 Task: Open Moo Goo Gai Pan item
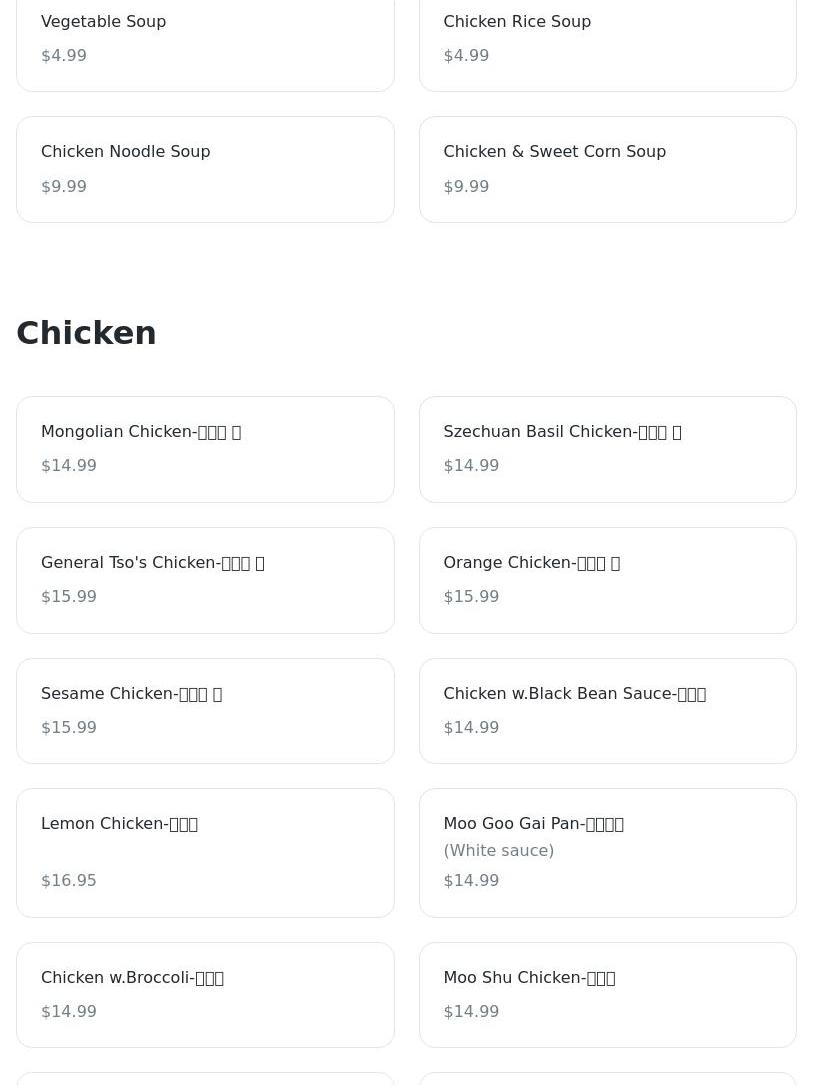click(x=608, y=853)
